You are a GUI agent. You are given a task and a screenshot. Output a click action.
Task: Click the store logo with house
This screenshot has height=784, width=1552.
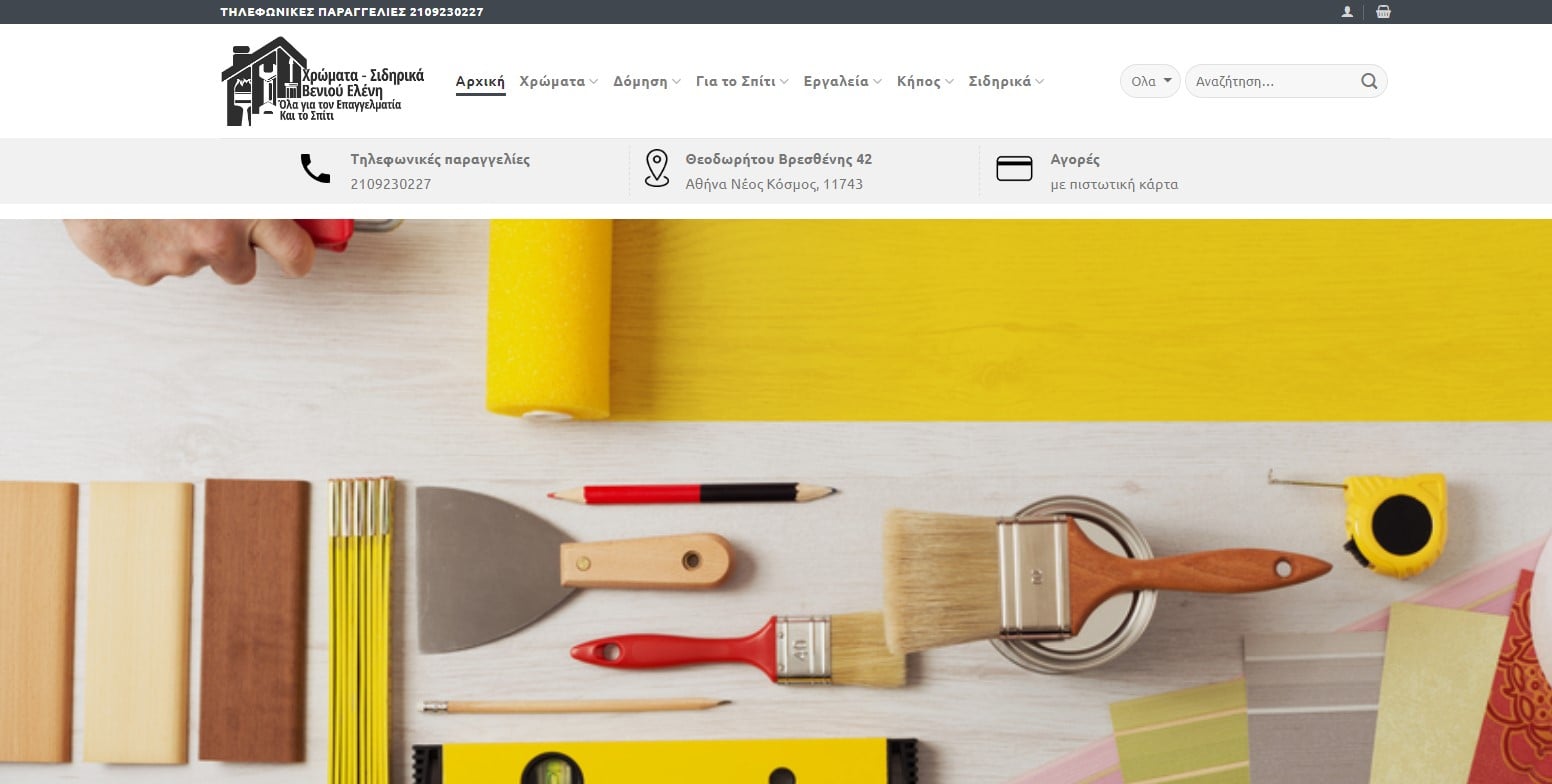tap(323, 81)
